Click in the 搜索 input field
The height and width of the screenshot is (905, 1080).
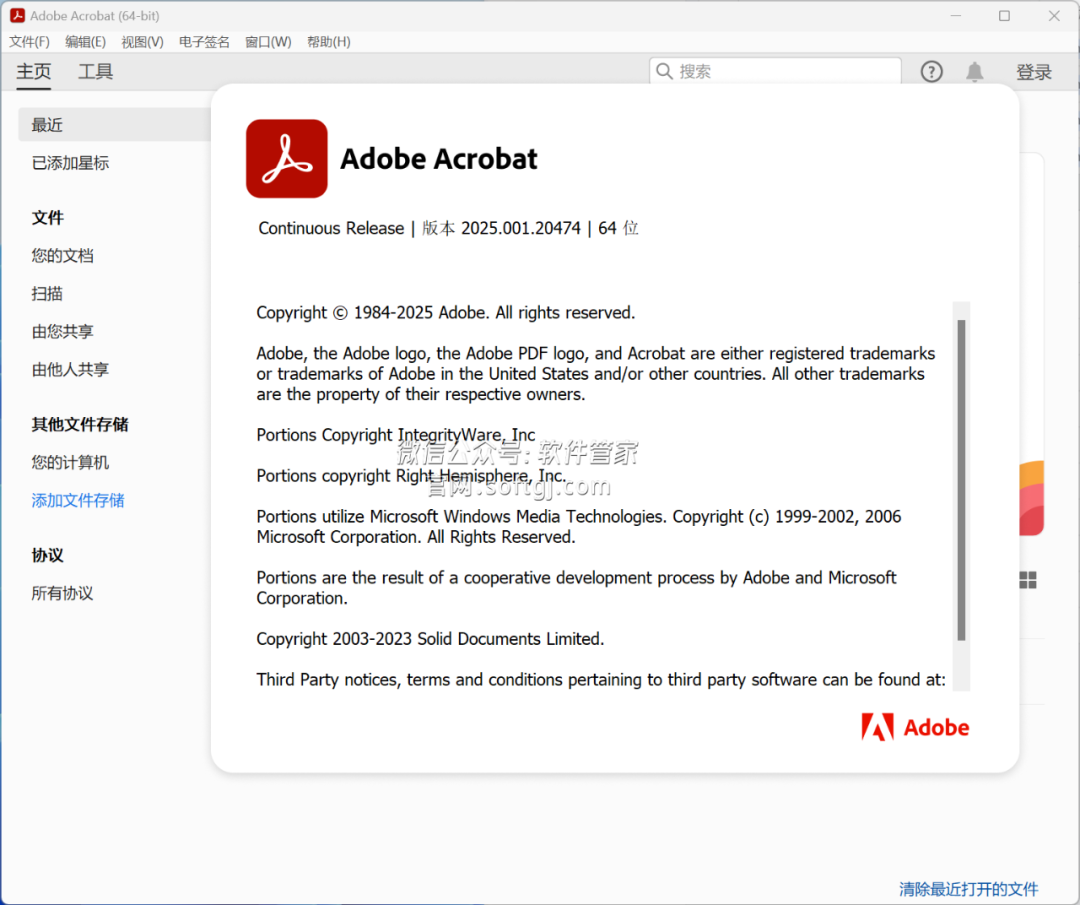point(785,72)
